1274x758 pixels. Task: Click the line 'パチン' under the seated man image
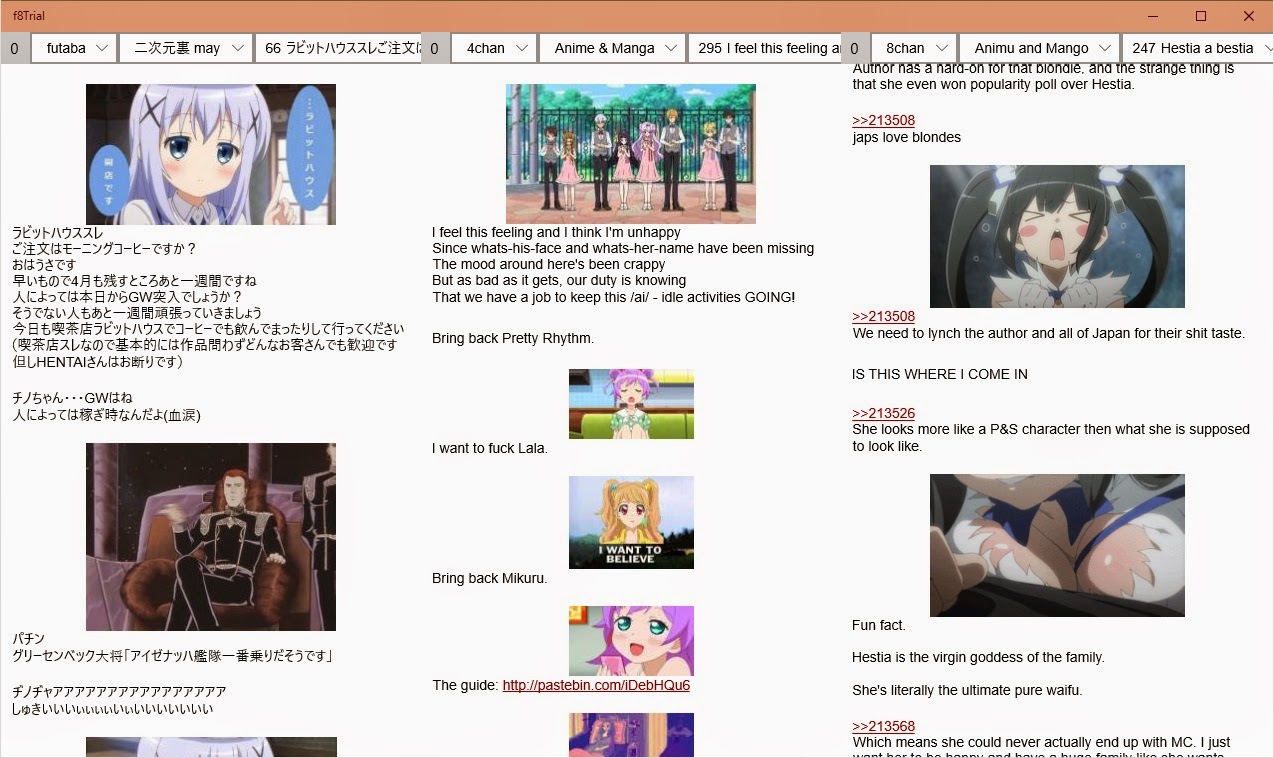pyautogui.click(x=28, y=638)
